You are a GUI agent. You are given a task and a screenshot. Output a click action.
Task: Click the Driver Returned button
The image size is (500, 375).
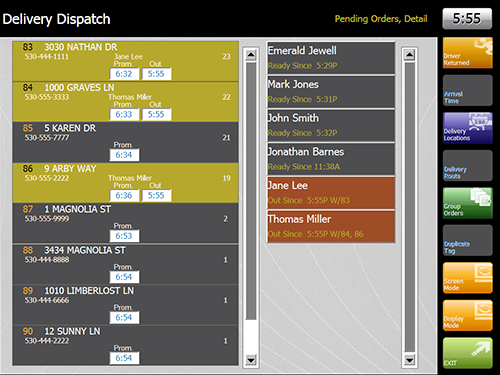[467, 53]
